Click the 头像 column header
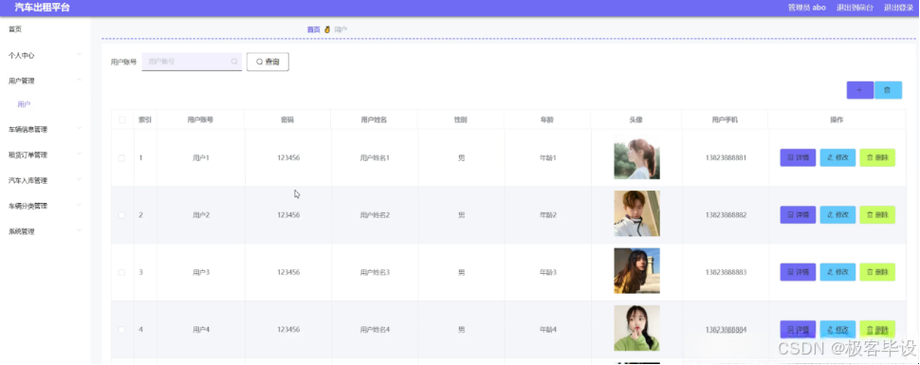Viewport: 920px width, 365px height. (x=636, y=120)
